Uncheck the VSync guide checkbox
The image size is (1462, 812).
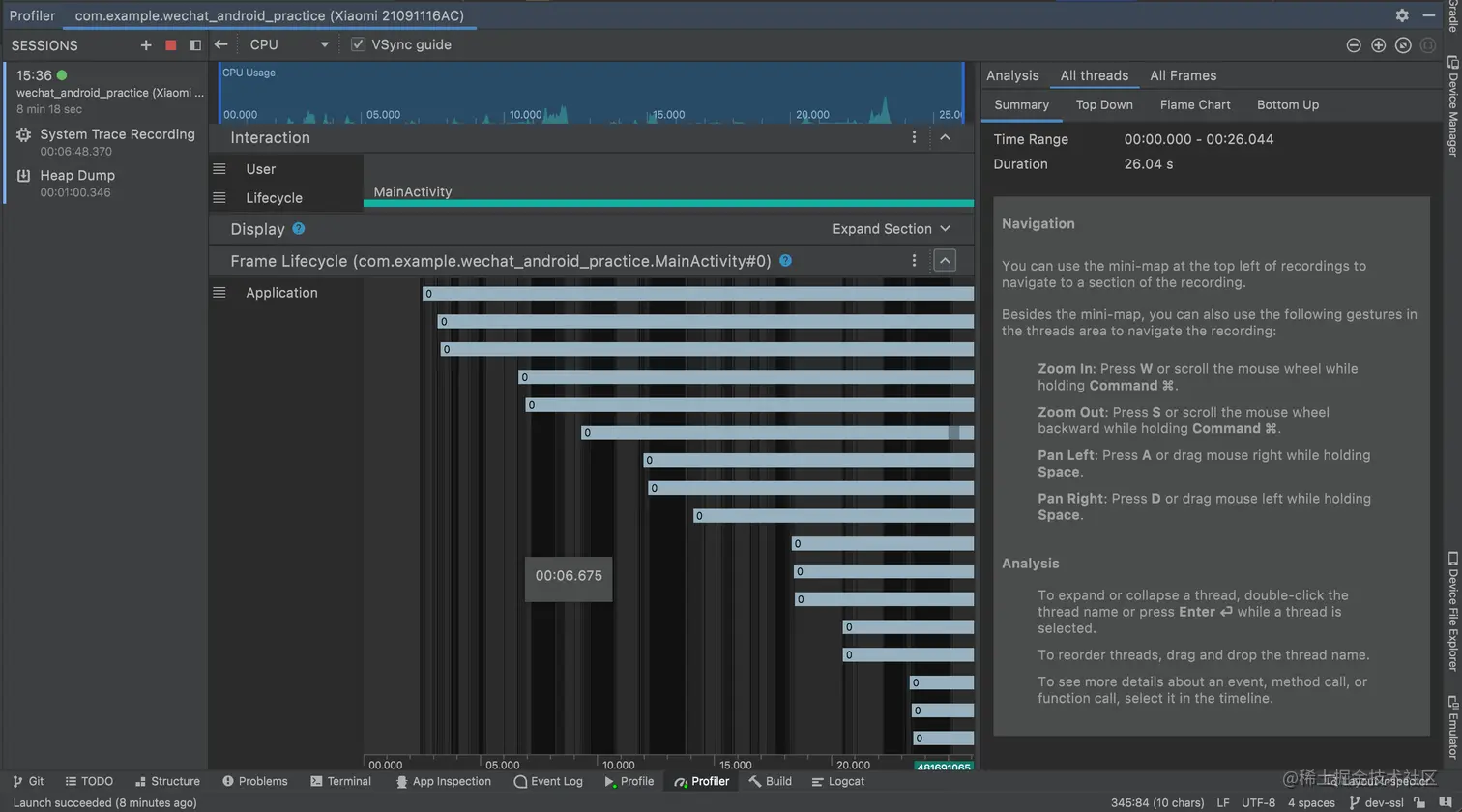click(358, 44)
